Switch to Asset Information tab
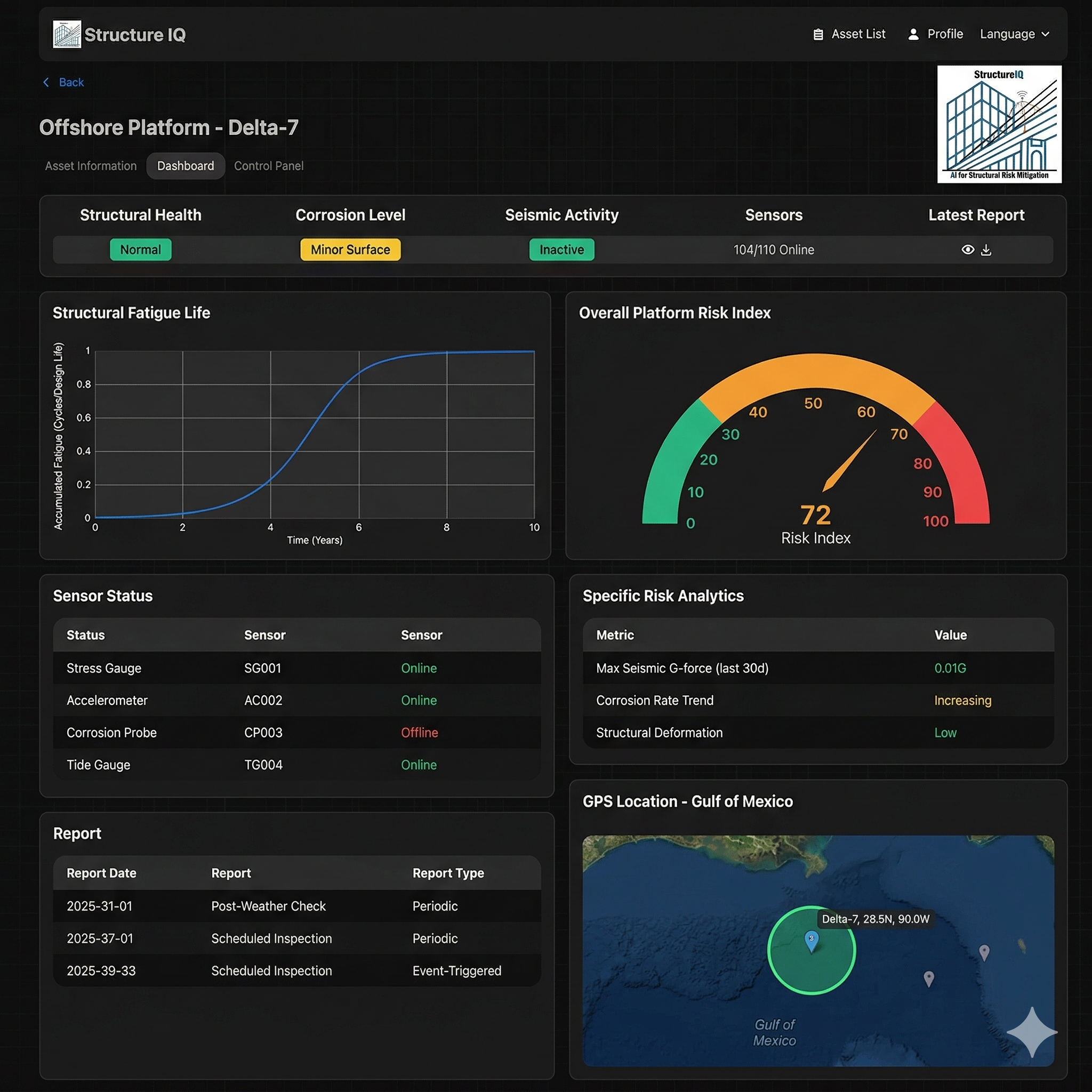 (x=91, y=166)
